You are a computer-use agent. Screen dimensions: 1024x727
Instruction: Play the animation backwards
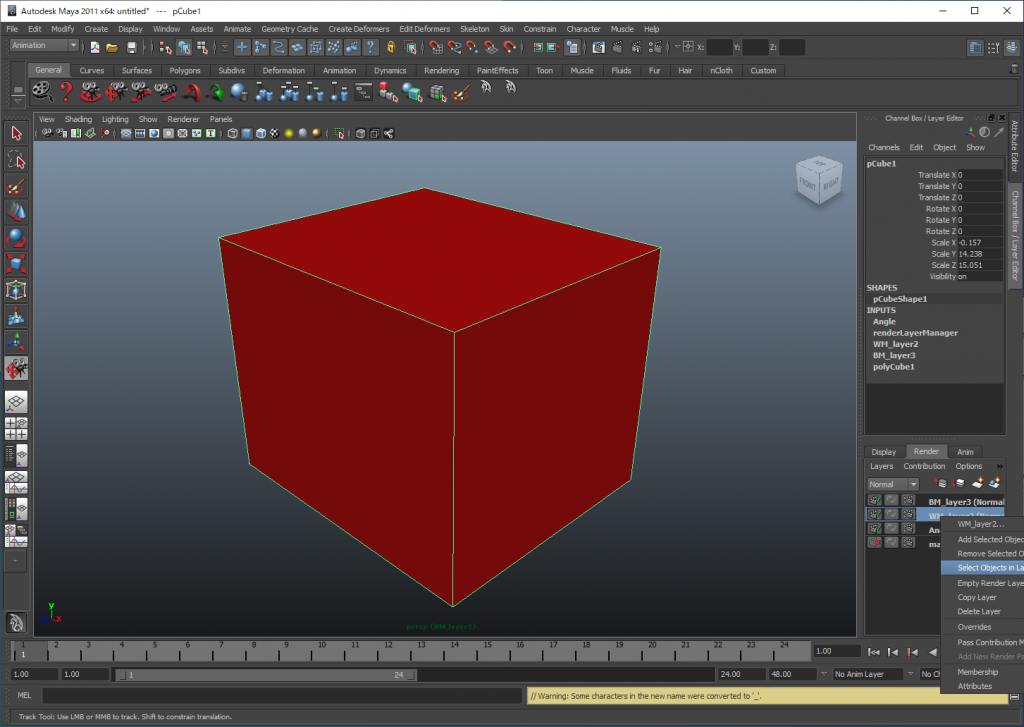pos(933,652)
